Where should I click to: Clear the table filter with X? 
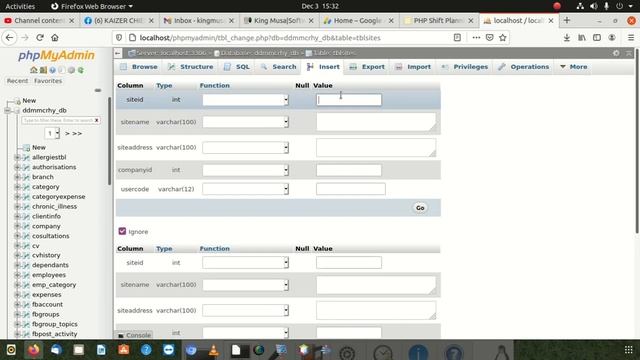(97, 120)
